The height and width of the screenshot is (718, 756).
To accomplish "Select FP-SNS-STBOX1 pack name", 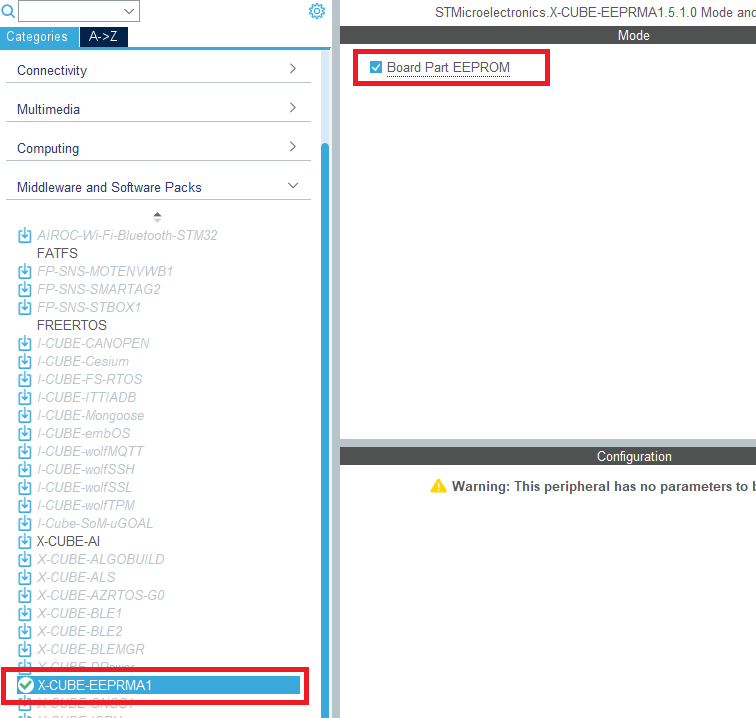I will point(89,307).
